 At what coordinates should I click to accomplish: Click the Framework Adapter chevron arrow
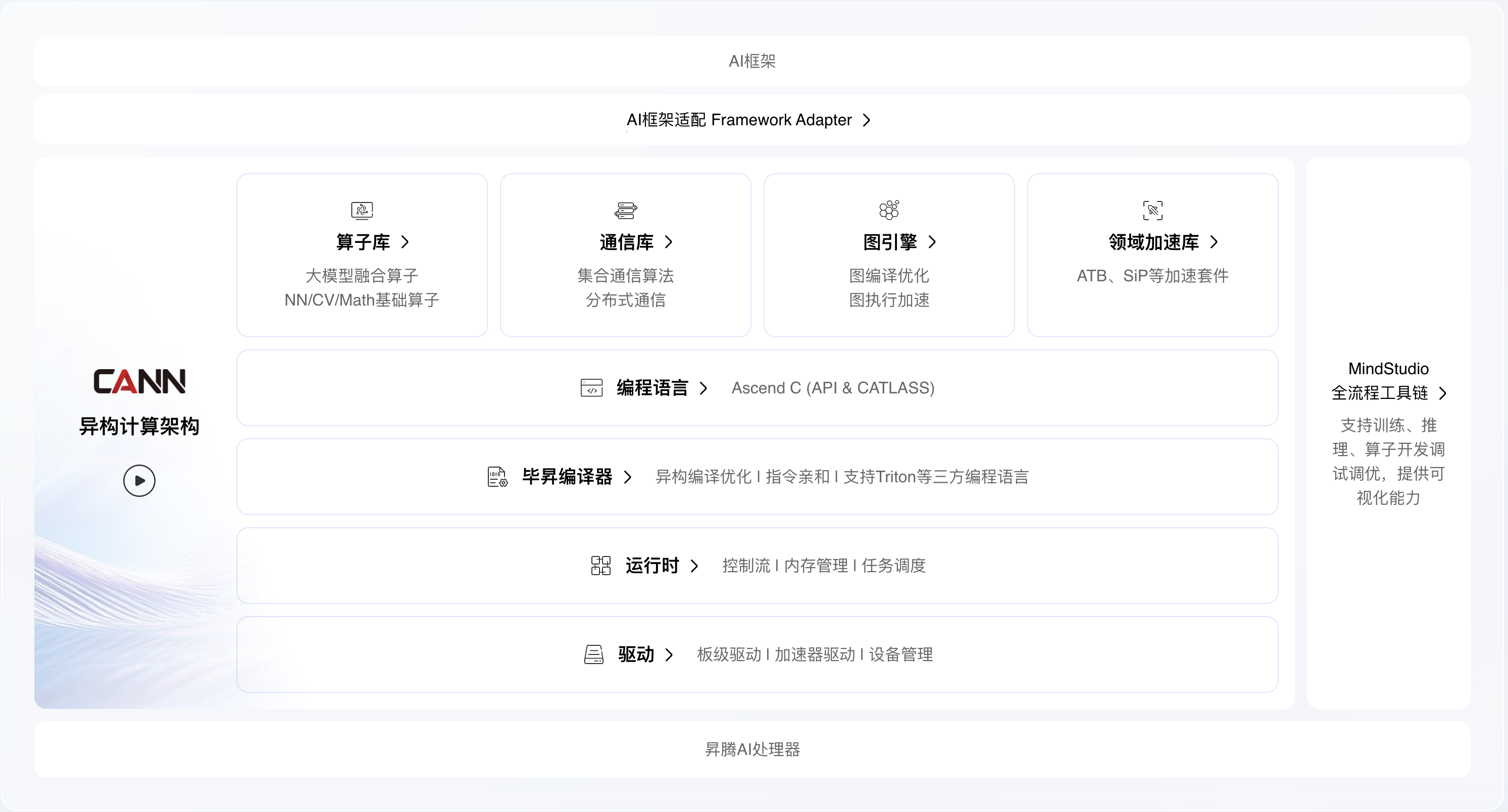coord(867,120)
